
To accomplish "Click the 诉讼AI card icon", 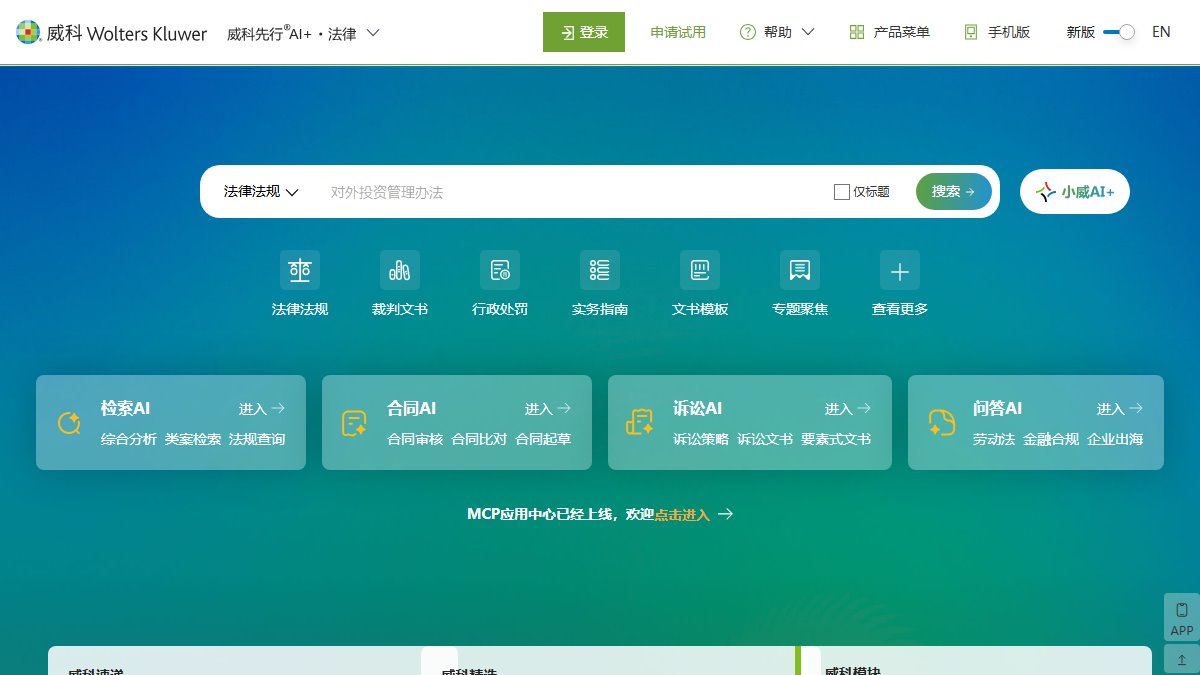I will tap(640, 423).
